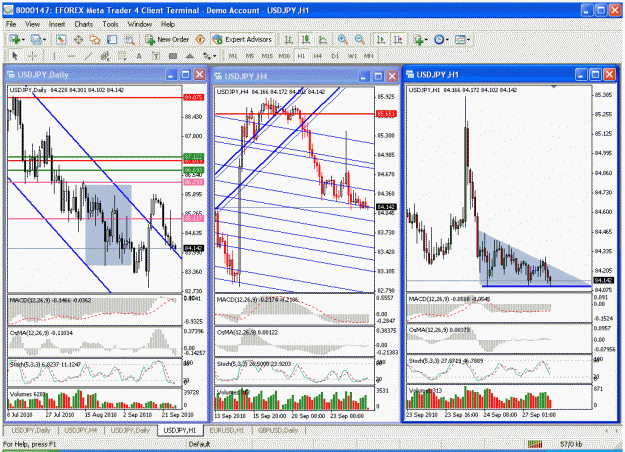Open the Insert menu

click(x=57, y=24)
